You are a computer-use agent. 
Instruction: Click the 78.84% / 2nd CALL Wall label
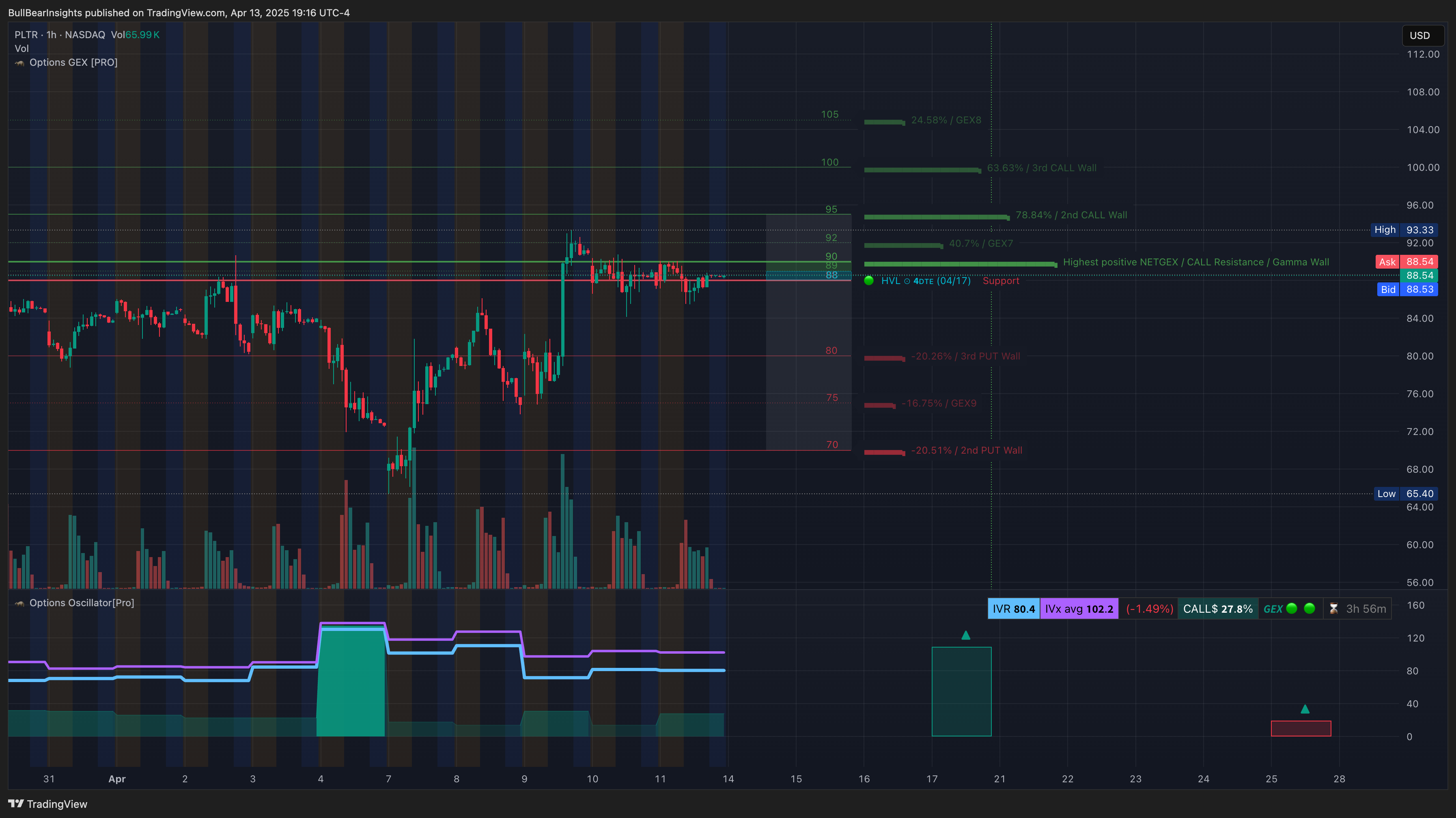tap(1071, 215)
